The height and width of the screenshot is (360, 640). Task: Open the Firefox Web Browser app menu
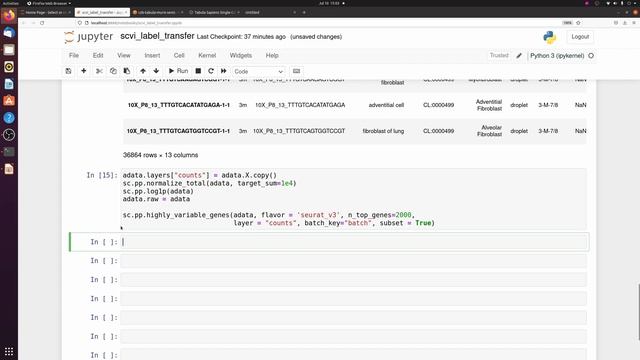click(x=49, y=3)
